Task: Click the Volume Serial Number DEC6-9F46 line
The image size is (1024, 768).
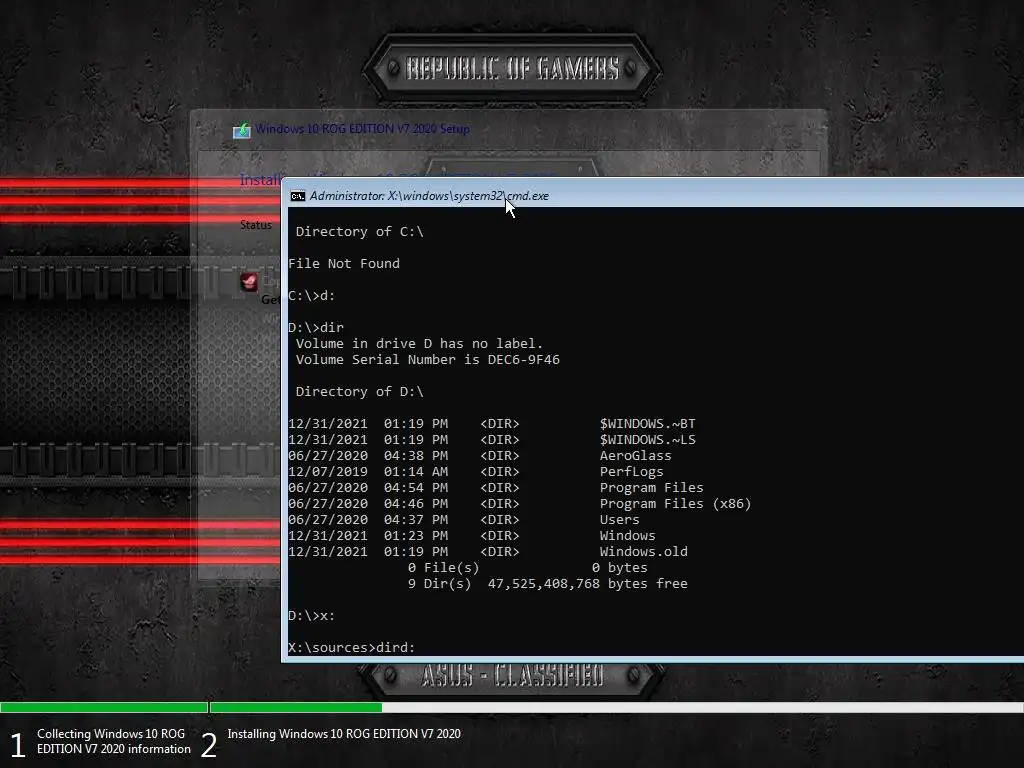Action: coord(428,359)
